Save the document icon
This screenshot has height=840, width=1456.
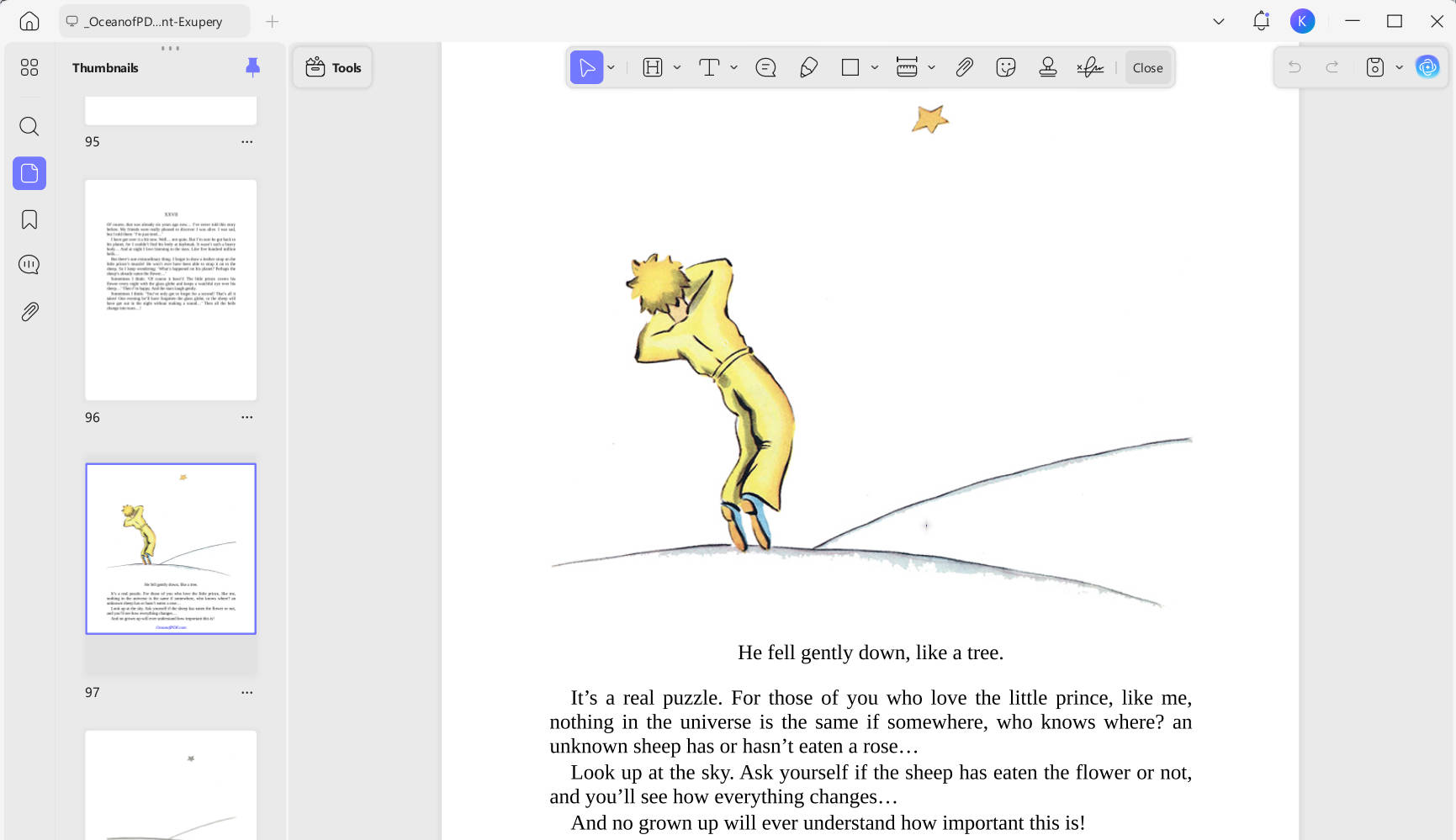(x=1375, y=67)
